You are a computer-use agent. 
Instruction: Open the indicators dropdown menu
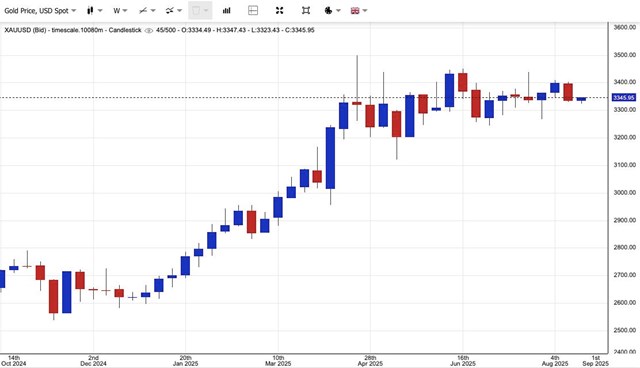pos(173,11)
